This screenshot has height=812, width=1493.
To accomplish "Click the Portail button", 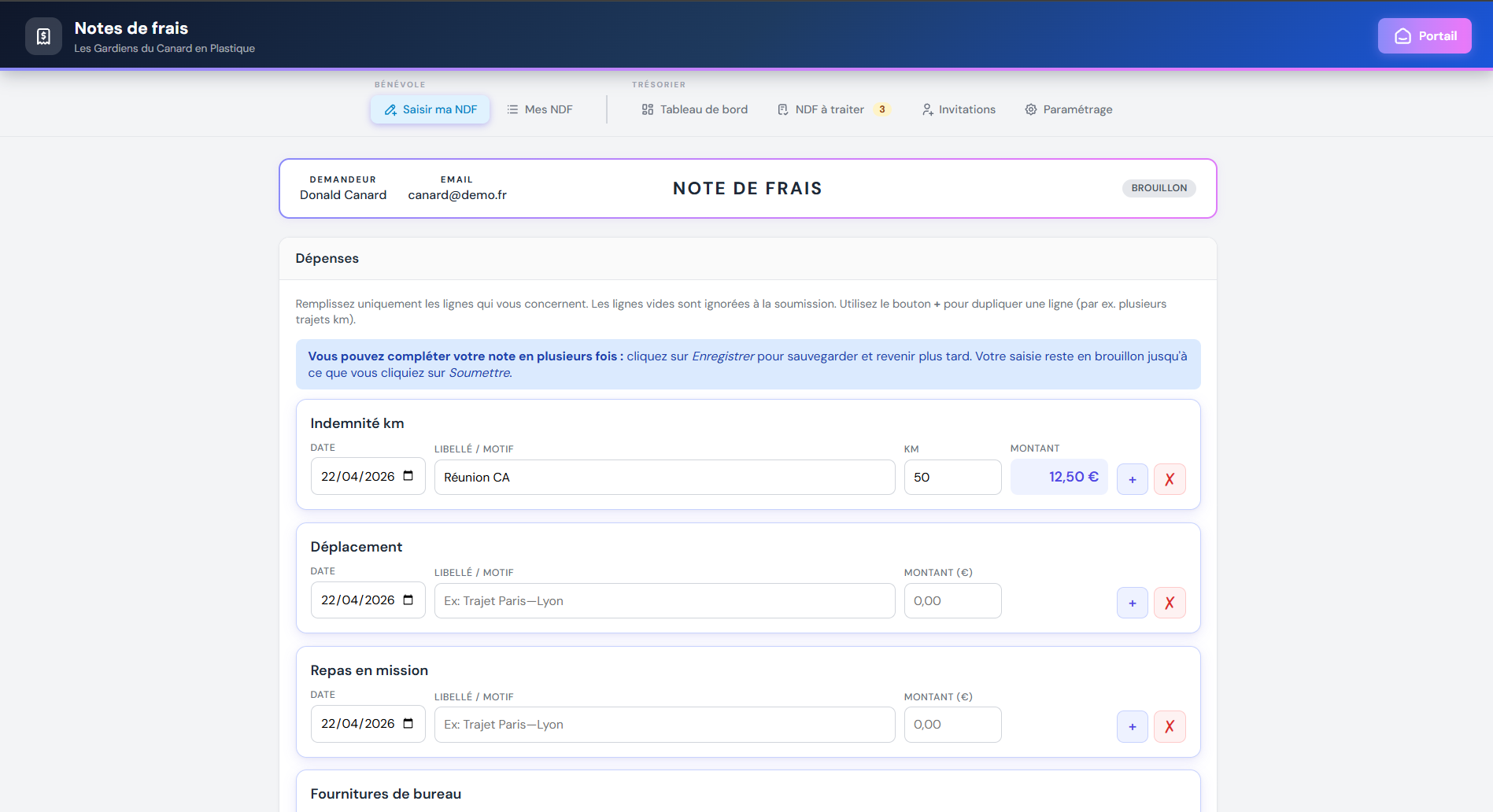I will (1425, 35).
